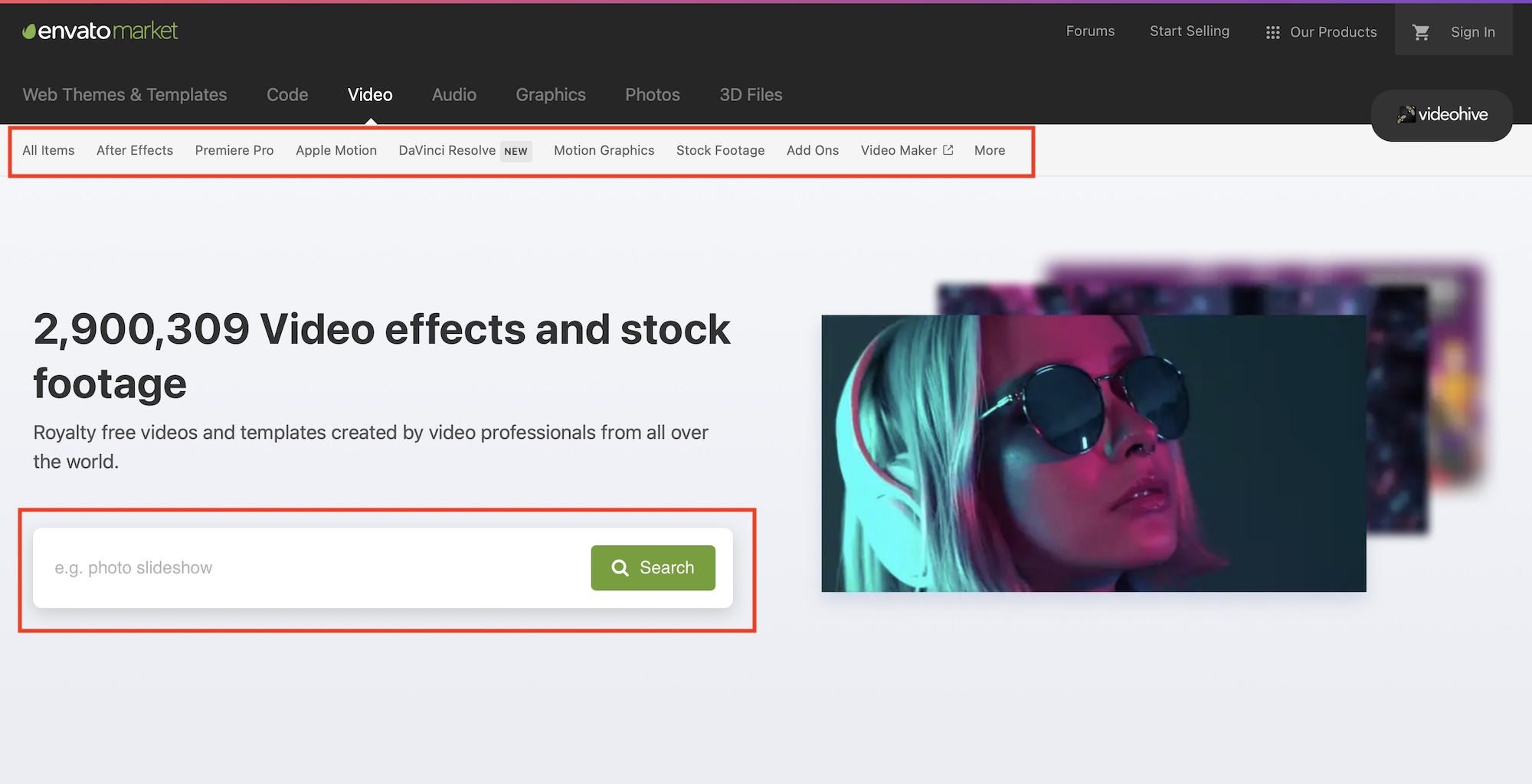1532x784 pixels.
Task: Switch to the Code category
Action: [287, 95]
